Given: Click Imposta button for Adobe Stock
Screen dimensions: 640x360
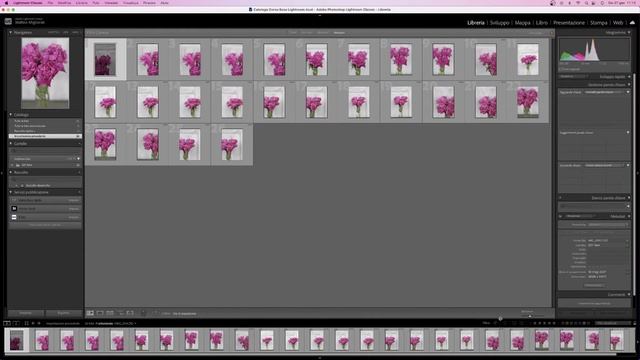Looking at the screenshot, I should click(74, 209).
